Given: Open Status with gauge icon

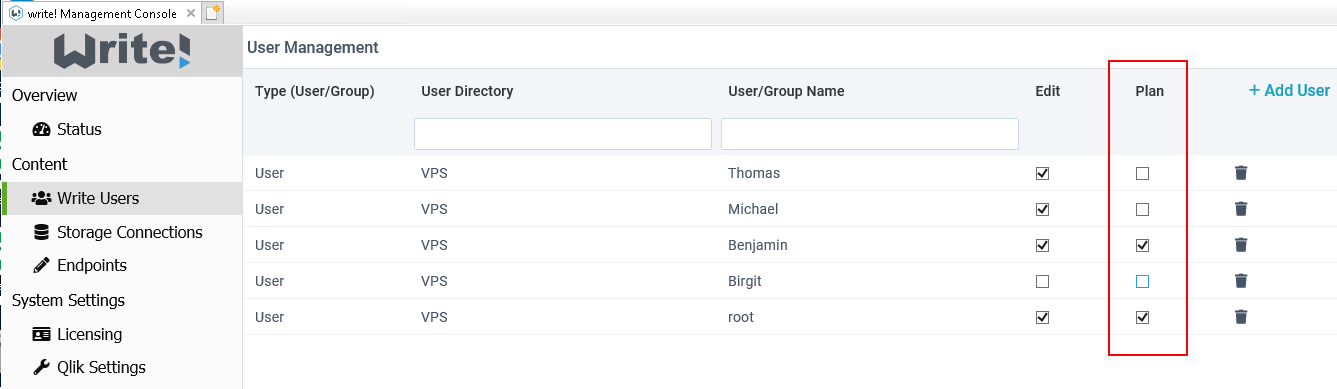Looking at the screenshot, I should coord(67,129).
